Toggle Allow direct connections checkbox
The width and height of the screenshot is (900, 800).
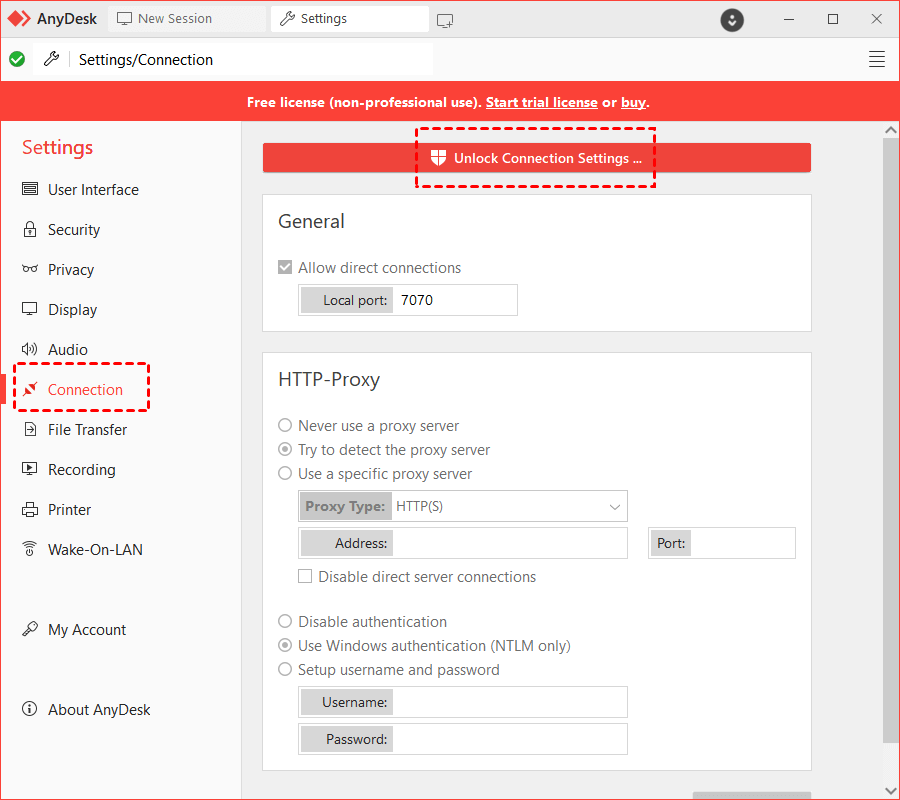(x=285, y=267)
